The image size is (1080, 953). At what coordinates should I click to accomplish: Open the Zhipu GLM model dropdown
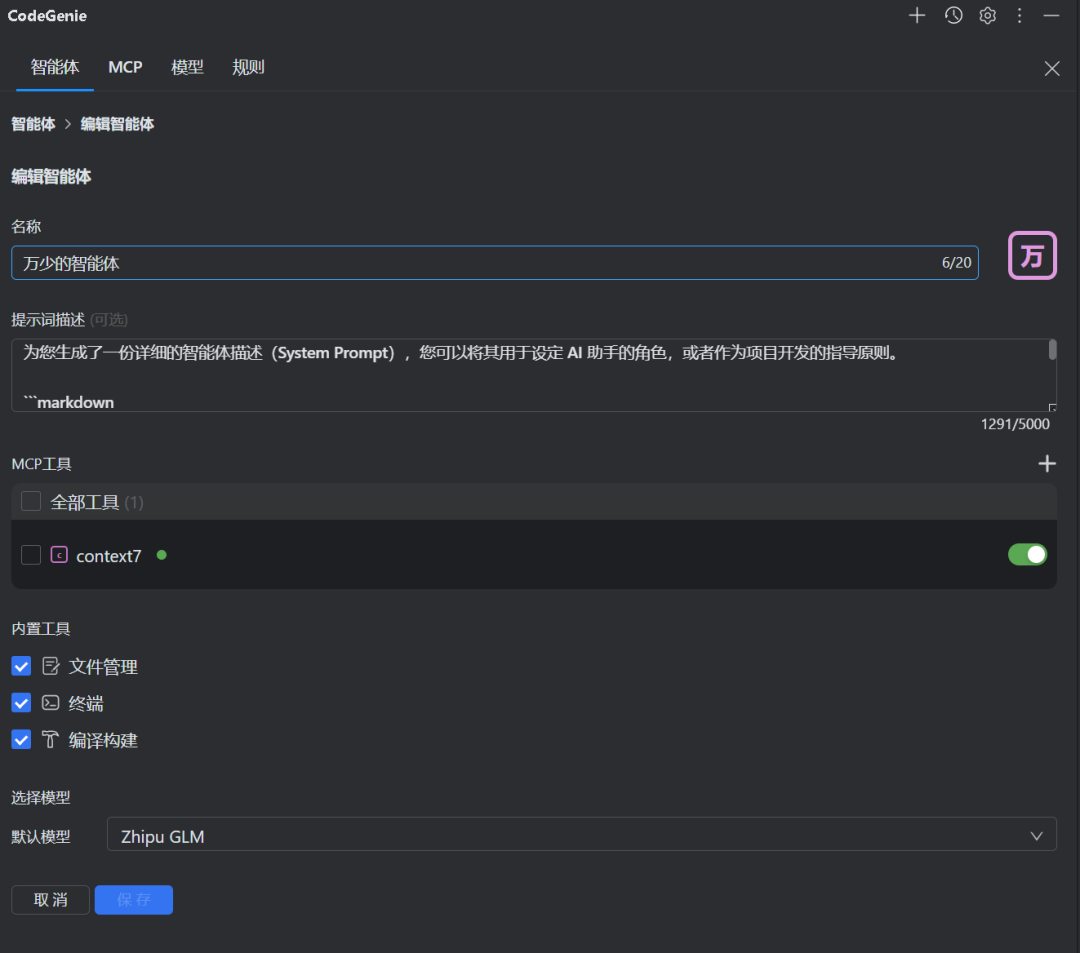[x=582, y=834]
